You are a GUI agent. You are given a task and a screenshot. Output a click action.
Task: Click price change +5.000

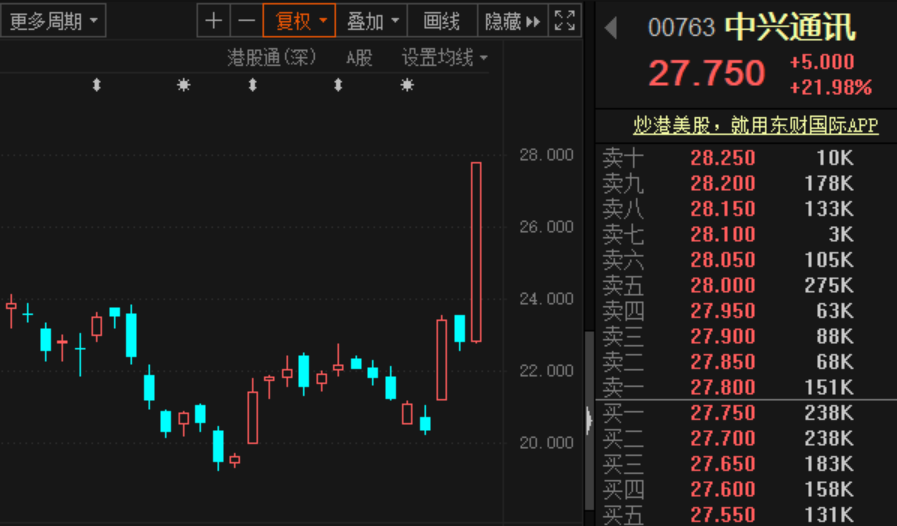822,62
